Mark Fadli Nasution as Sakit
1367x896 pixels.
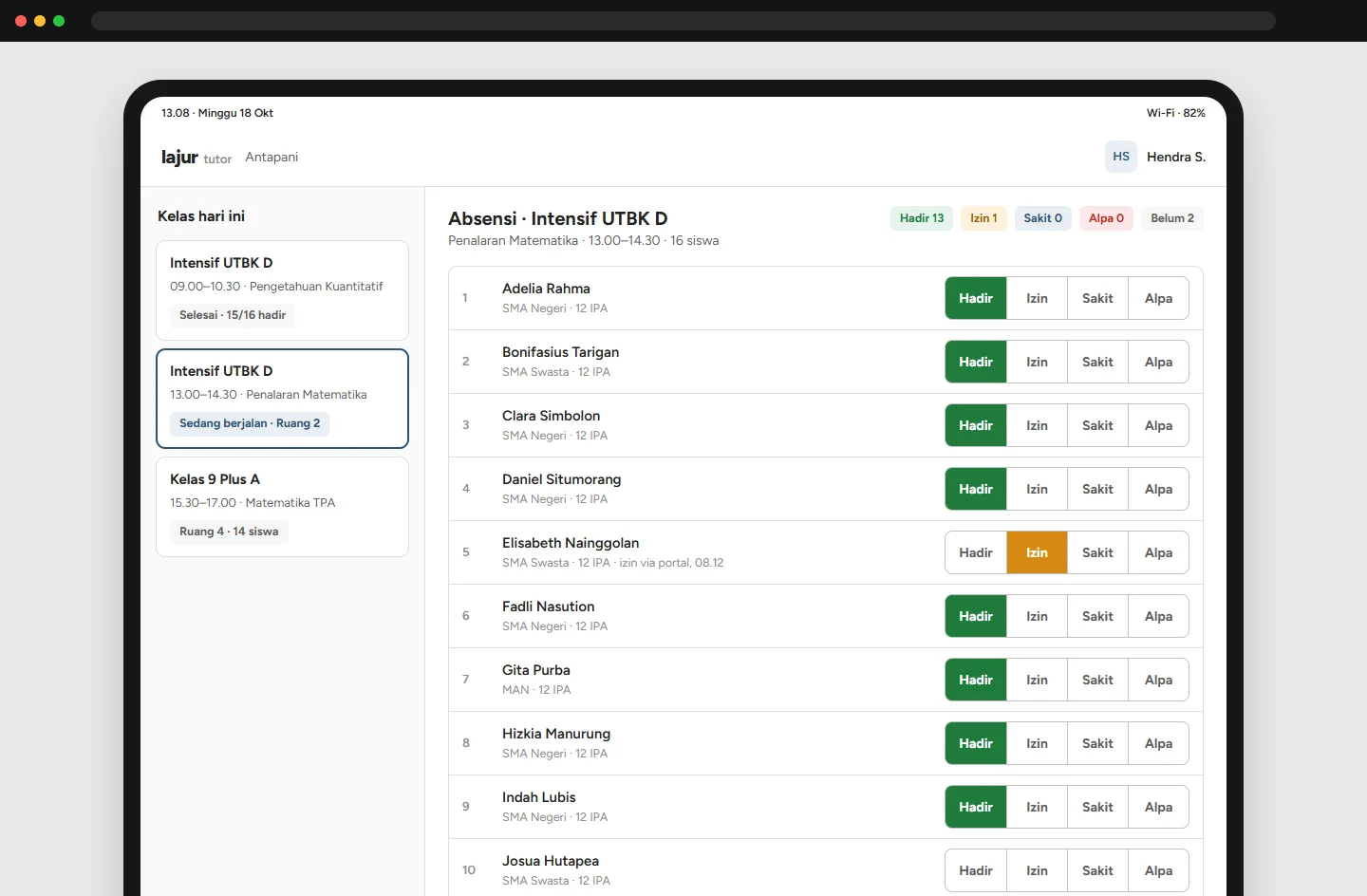tap(1097, 616)
